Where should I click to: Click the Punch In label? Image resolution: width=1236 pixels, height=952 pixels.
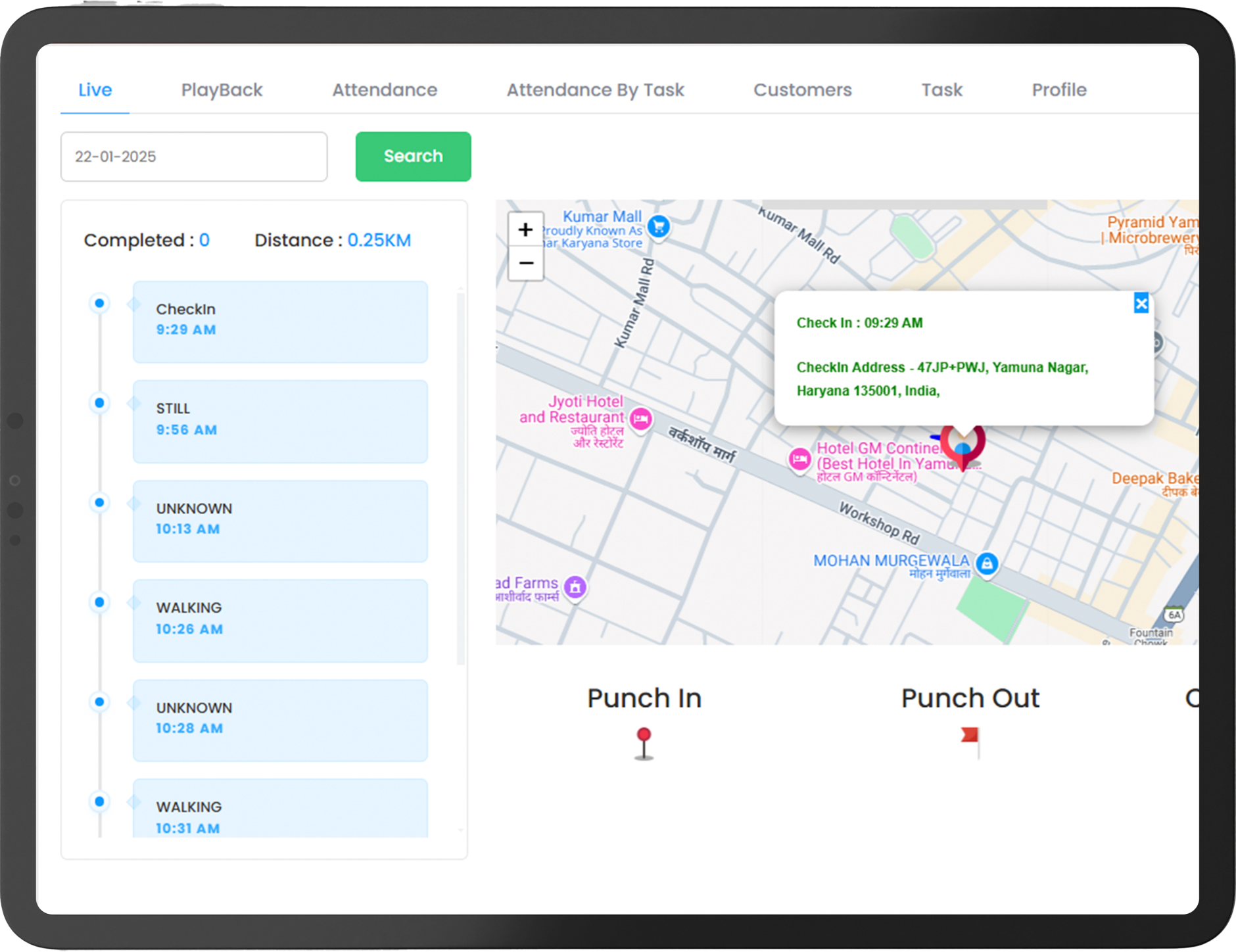click(644, 698)
